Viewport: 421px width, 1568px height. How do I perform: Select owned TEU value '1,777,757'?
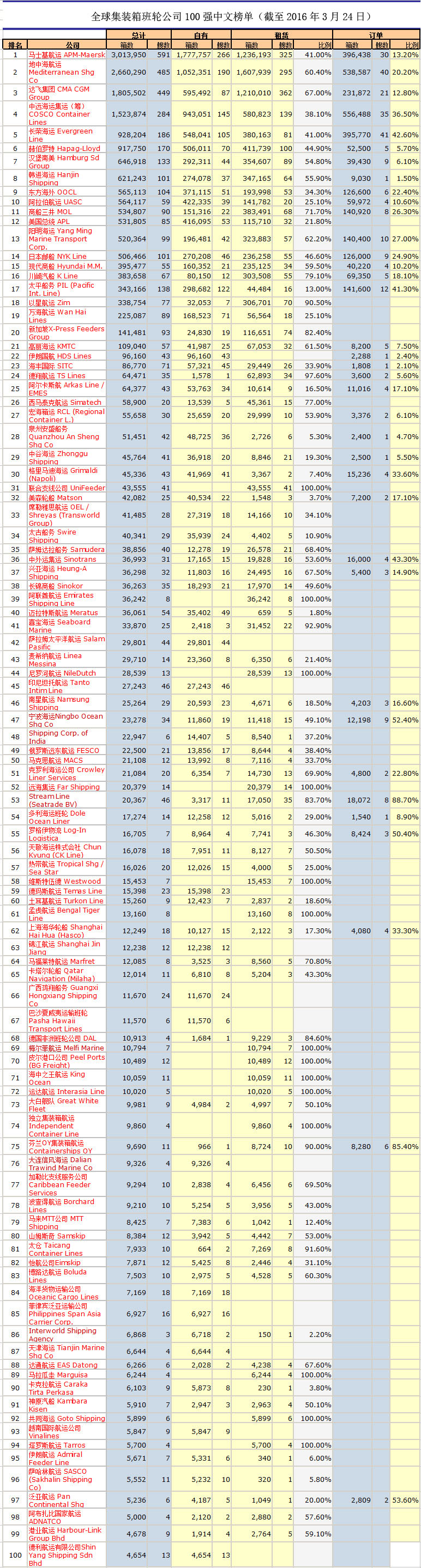(x=194, y=55)
